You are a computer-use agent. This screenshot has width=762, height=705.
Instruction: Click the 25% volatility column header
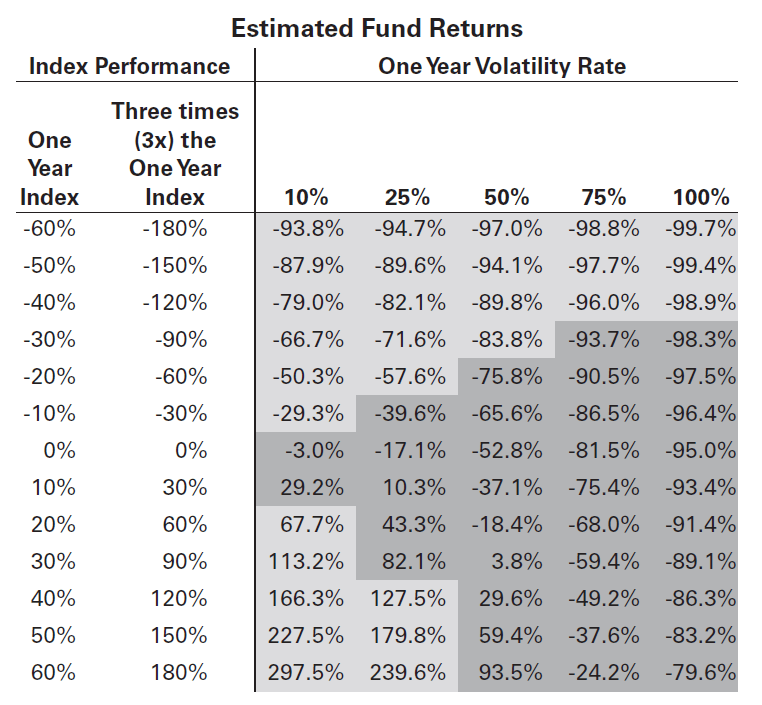[x=407, y=197]
